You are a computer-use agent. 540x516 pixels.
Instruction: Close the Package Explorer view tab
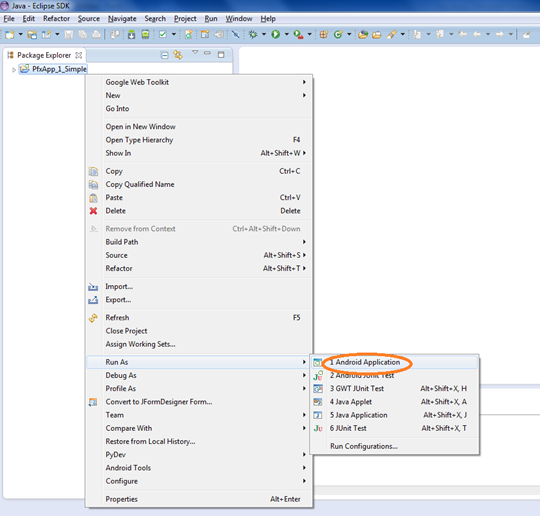[79, 55]
